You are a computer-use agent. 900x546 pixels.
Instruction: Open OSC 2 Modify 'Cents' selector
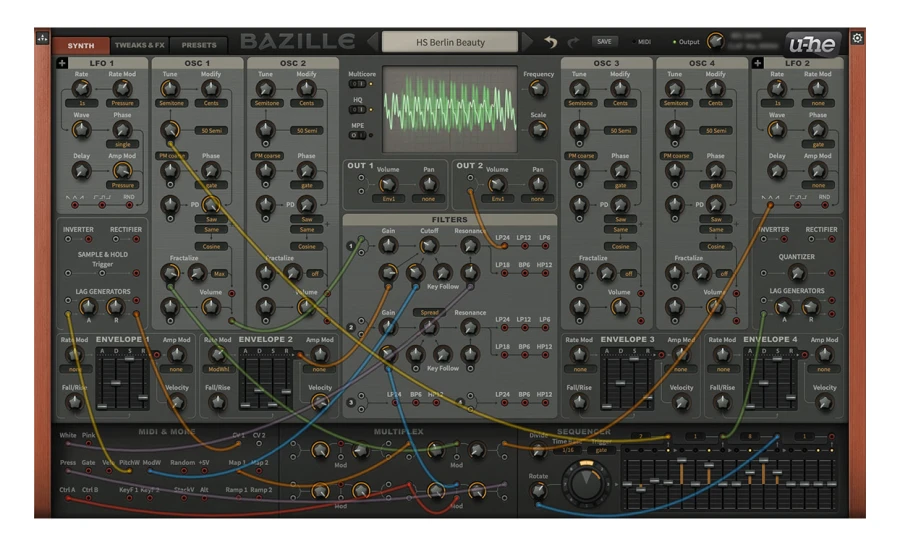[x=307, y=103]
